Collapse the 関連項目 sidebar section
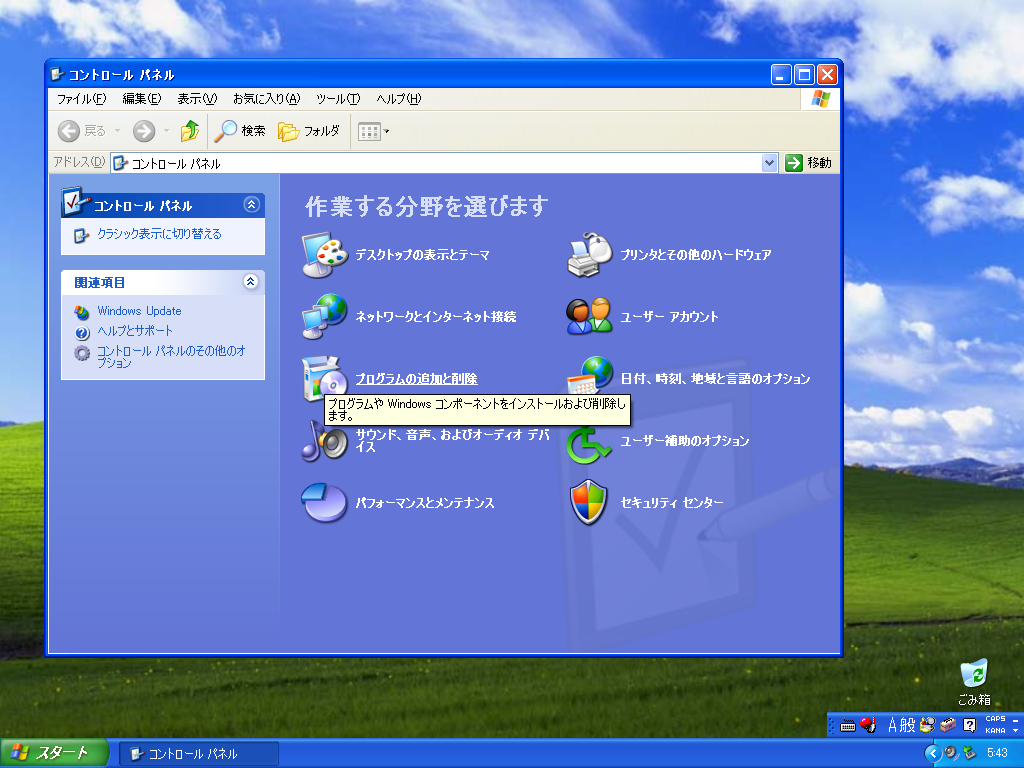This screenshot has height=768, width=1024. [x=251, y=281]
